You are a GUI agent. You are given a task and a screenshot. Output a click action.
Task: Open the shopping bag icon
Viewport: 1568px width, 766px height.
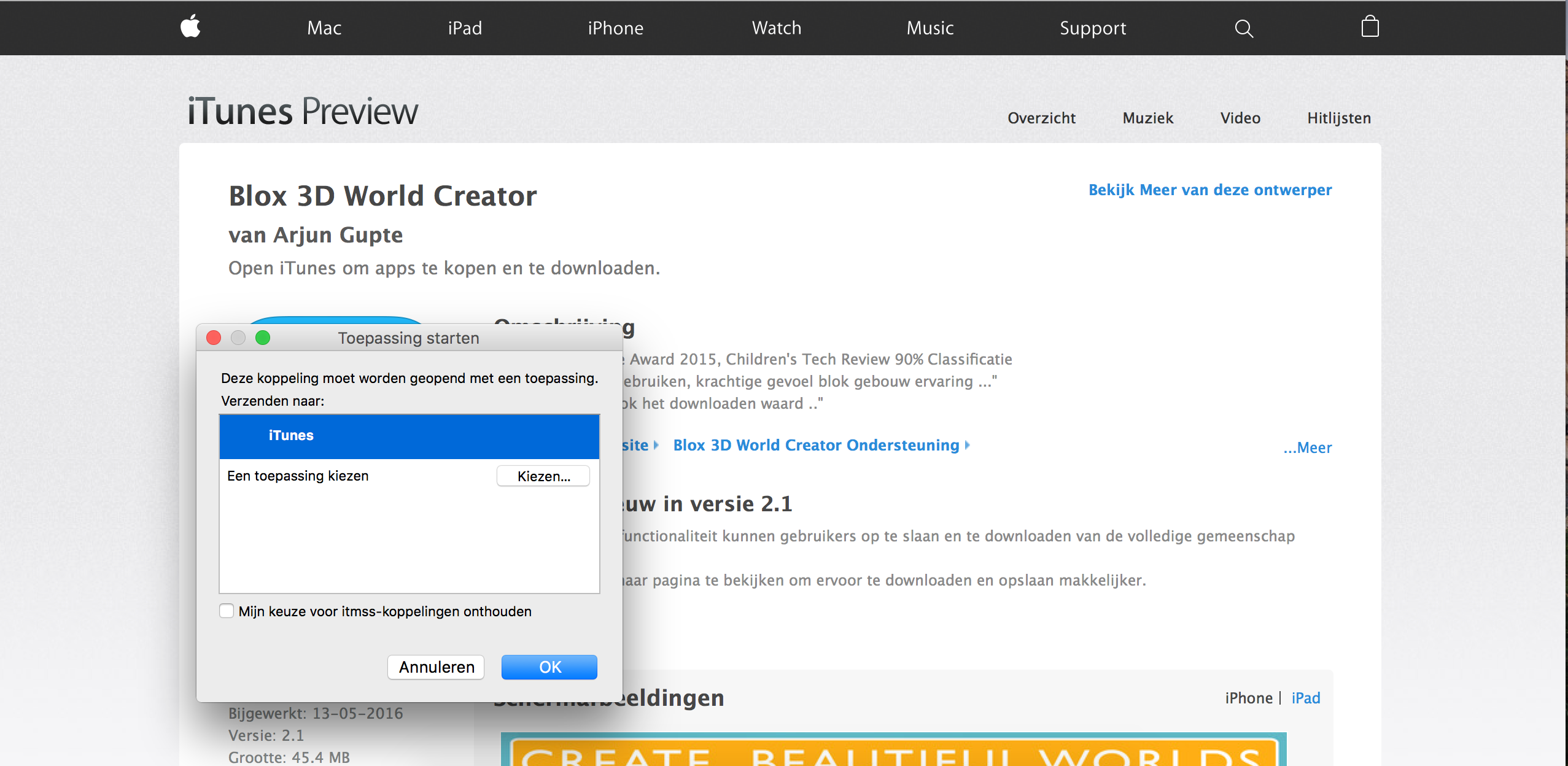click(x=1370, y=26)
